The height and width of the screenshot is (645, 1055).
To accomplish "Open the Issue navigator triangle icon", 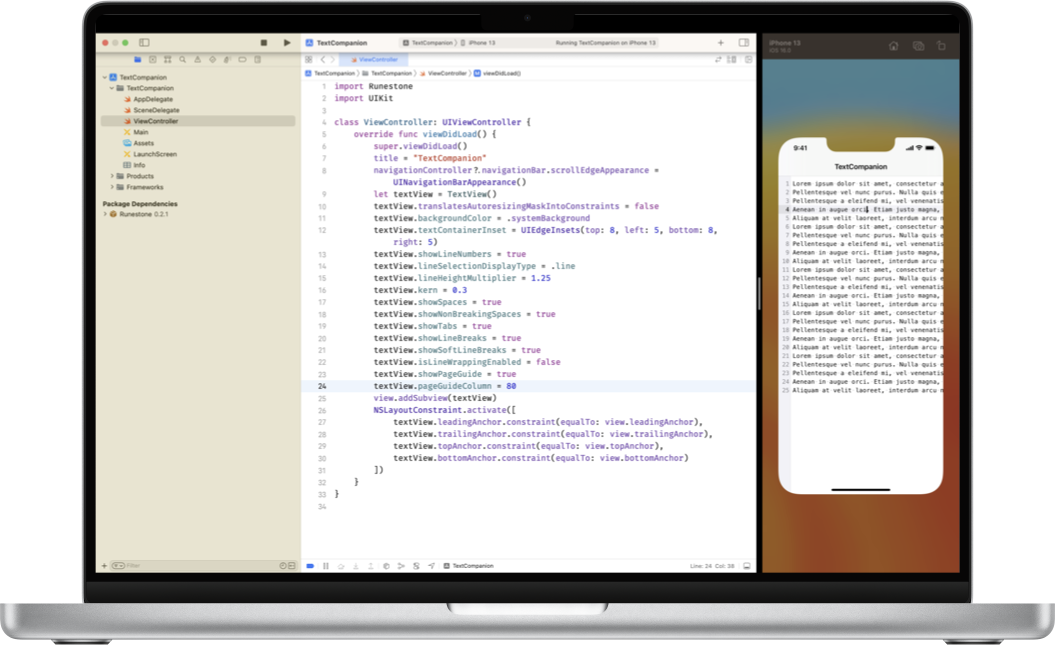I will (x=198, y=59).
